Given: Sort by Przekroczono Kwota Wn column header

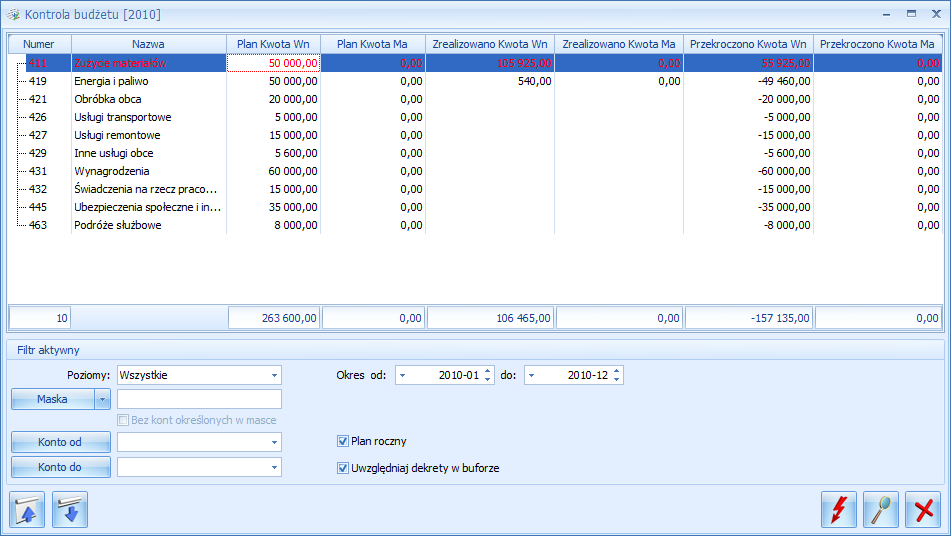Looking at the screenshot, I should click(x=748, y=44).
